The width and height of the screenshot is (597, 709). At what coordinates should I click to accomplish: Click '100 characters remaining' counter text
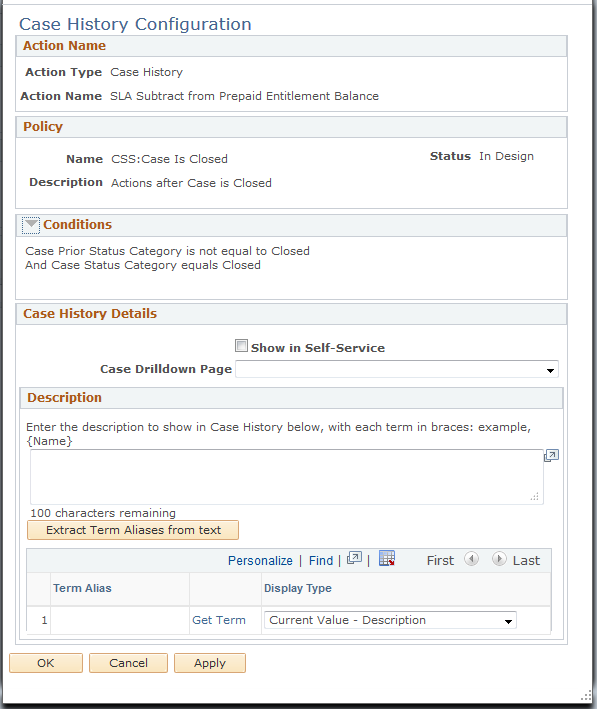(103, 513)
